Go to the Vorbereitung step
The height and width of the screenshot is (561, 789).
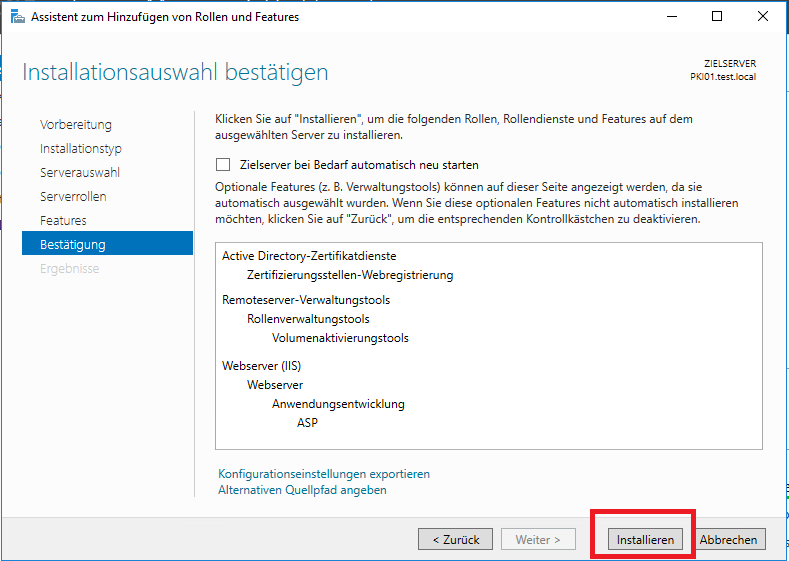76,125
